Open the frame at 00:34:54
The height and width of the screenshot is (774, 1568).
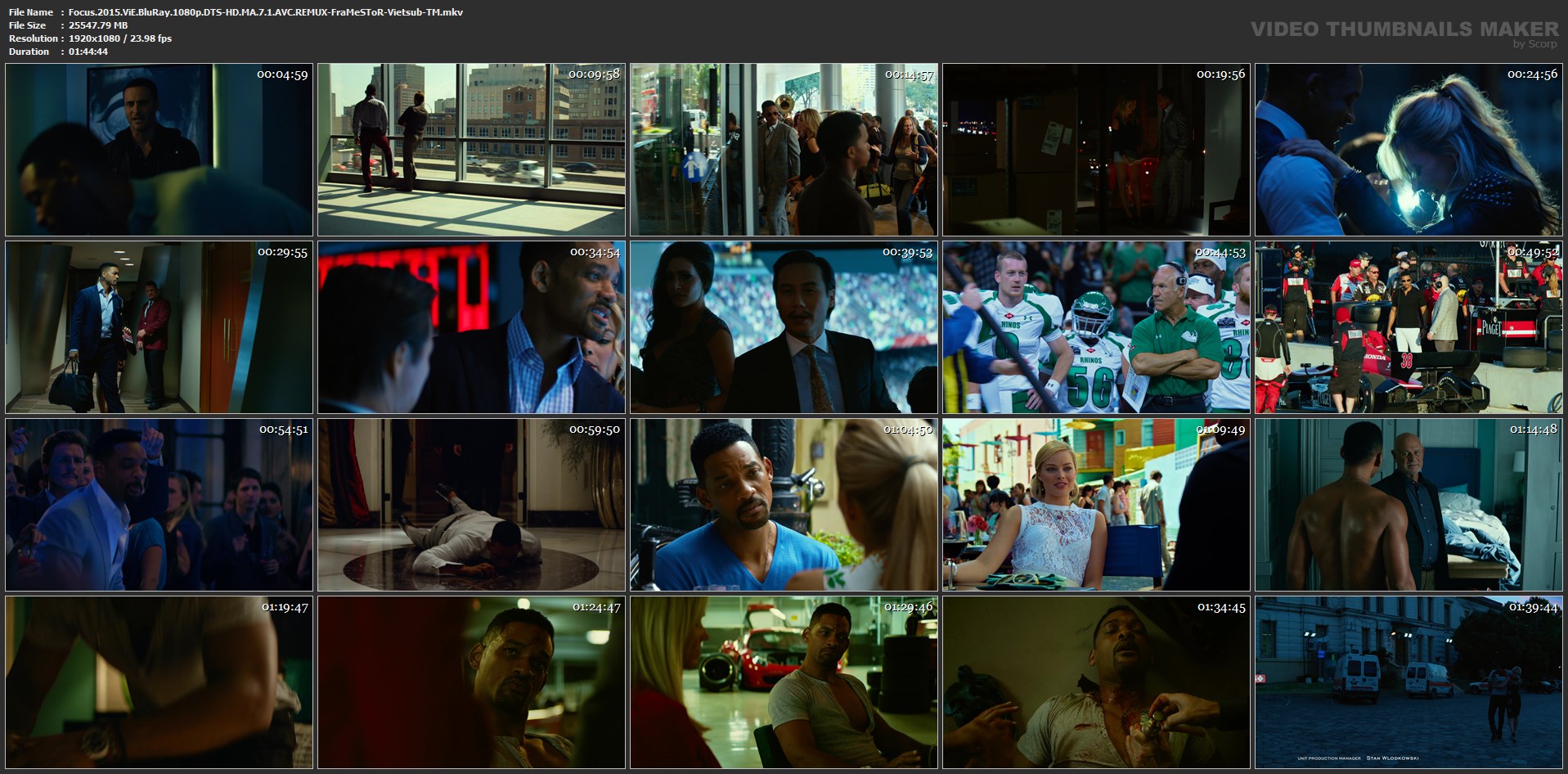pos(471,327)
